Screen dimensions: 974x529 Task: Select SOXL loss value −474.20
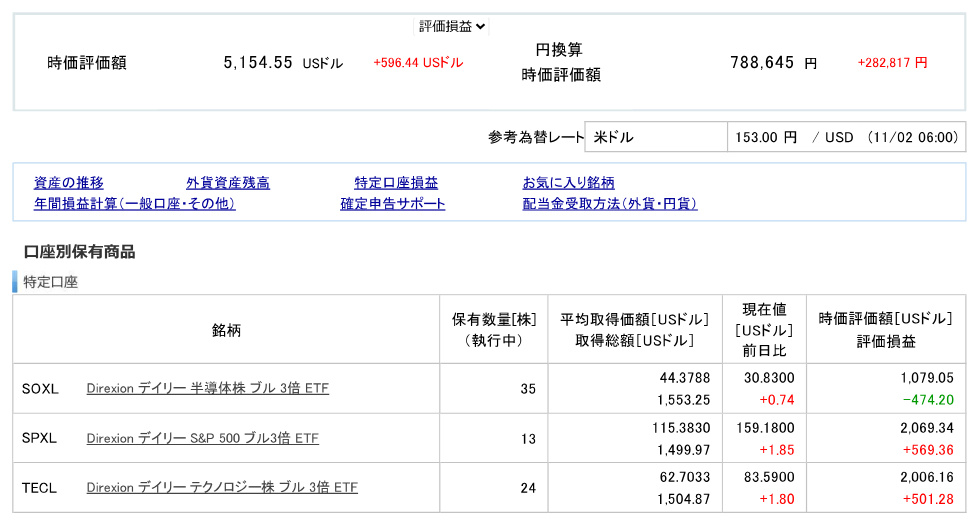pos(928,400)
